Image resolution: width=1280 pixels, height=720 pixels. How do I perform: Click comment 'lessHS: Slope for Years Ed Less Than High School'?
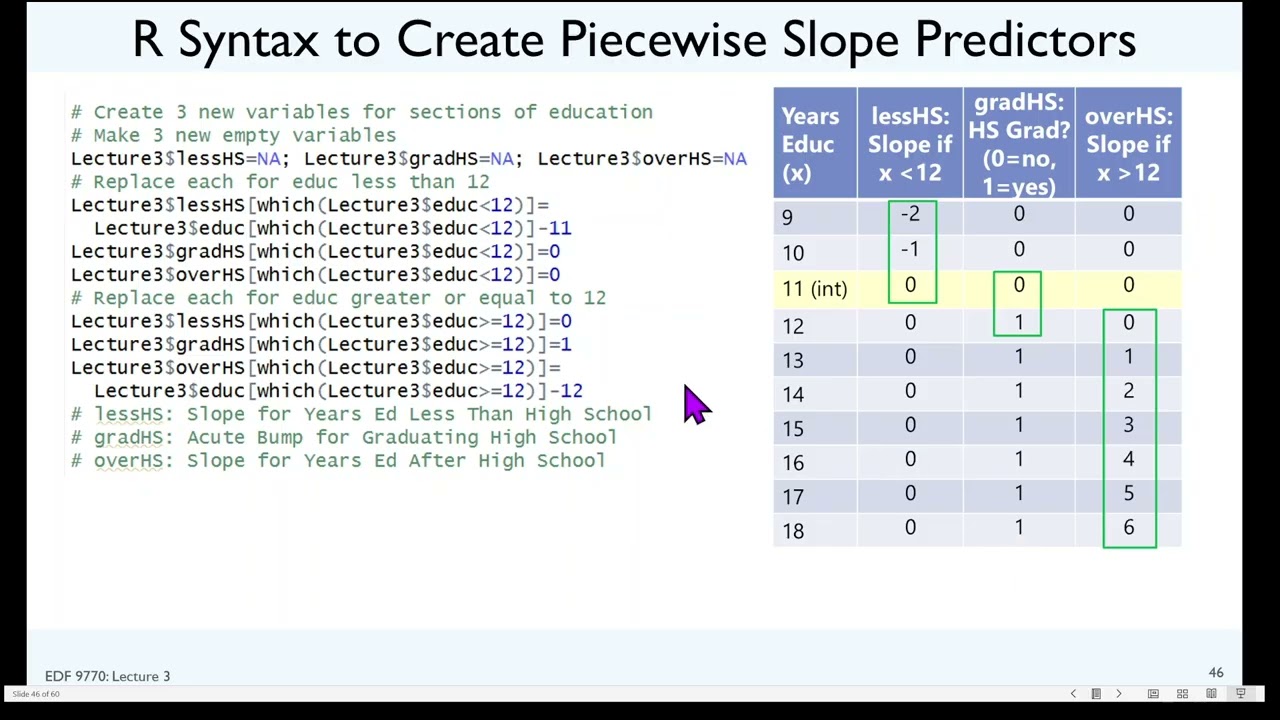click(x=362, y=414)
